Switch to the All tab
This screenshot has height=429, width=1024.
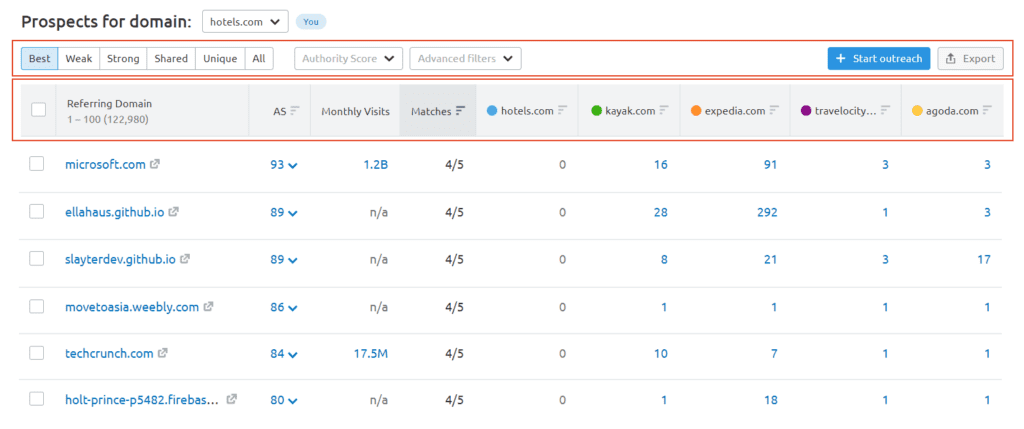(x=259, y=58)
